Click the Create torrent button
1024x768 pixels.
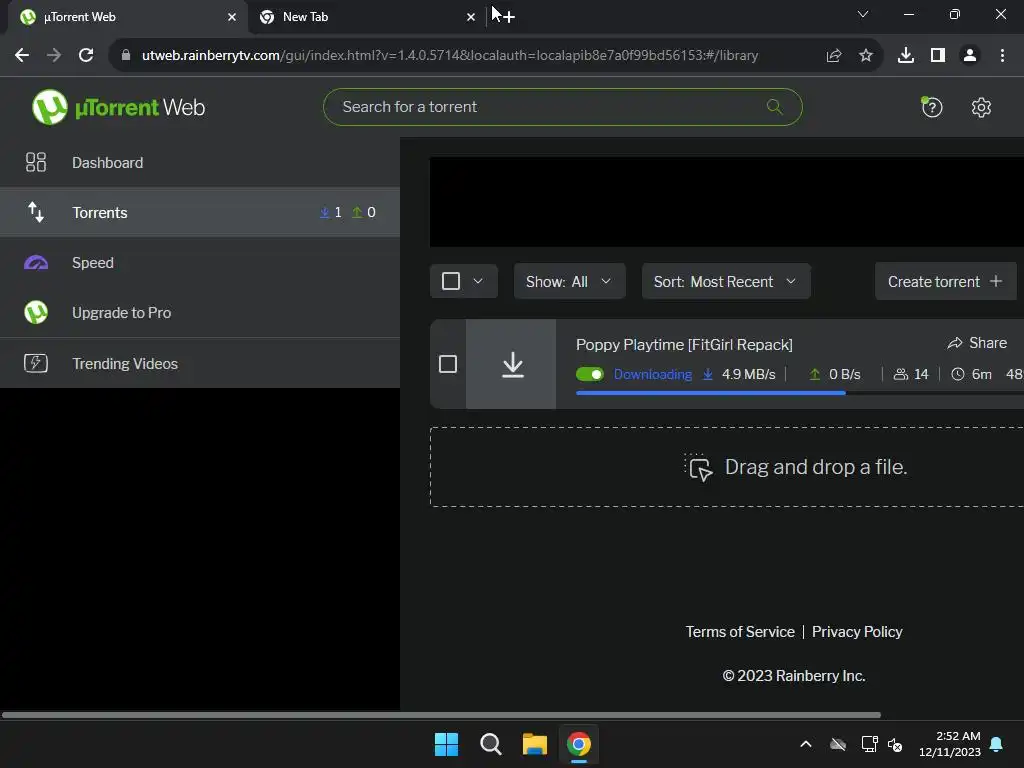coord(945,281)
